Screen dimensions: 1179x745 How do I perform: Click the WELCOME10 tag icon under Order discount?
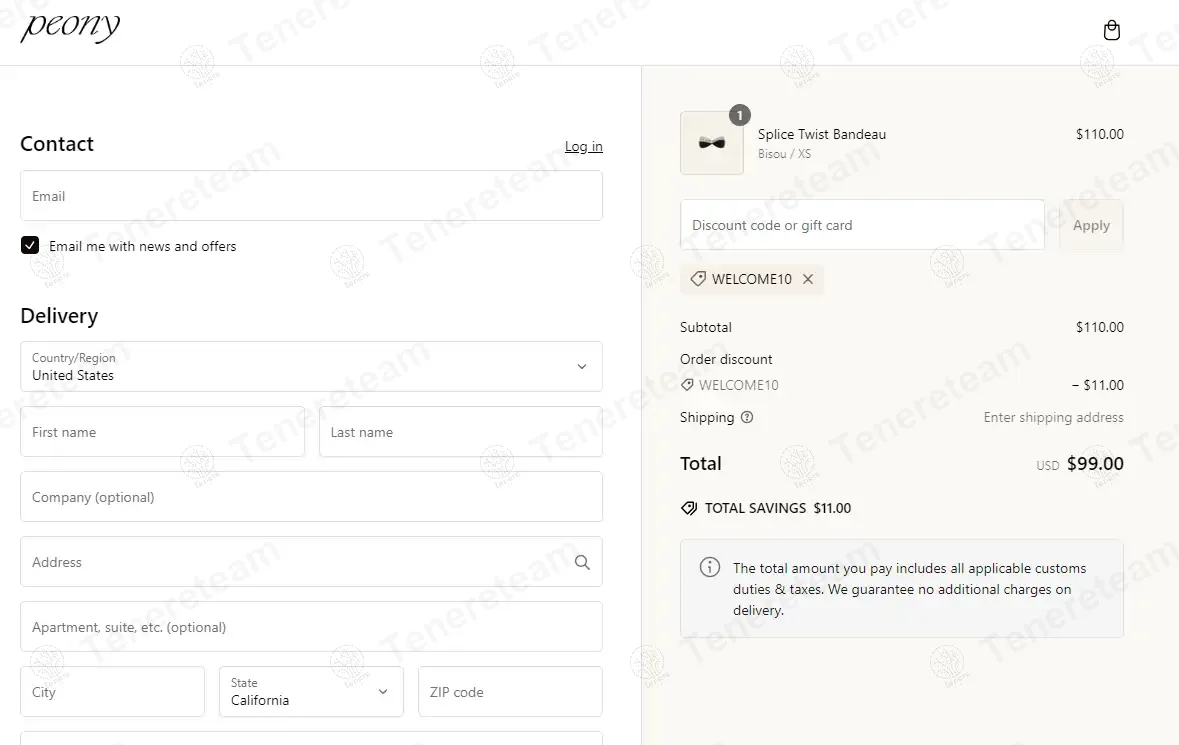pyautogui.click(x=686, y=385)
